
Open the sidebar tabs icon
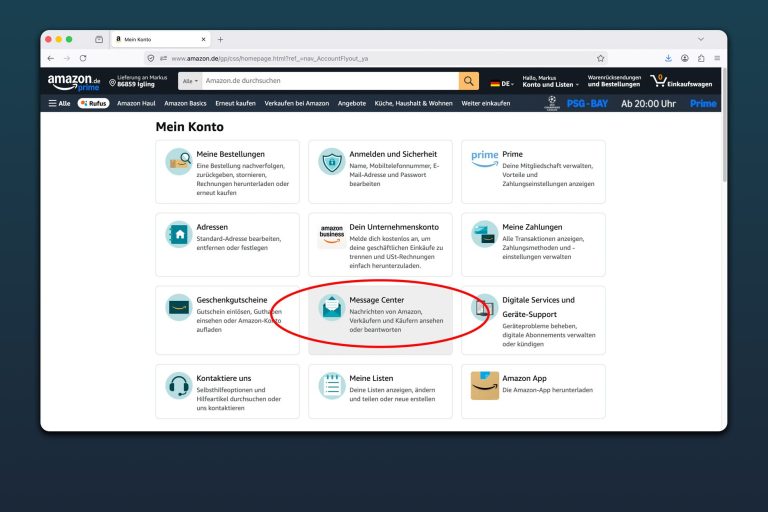pos(99,39)
